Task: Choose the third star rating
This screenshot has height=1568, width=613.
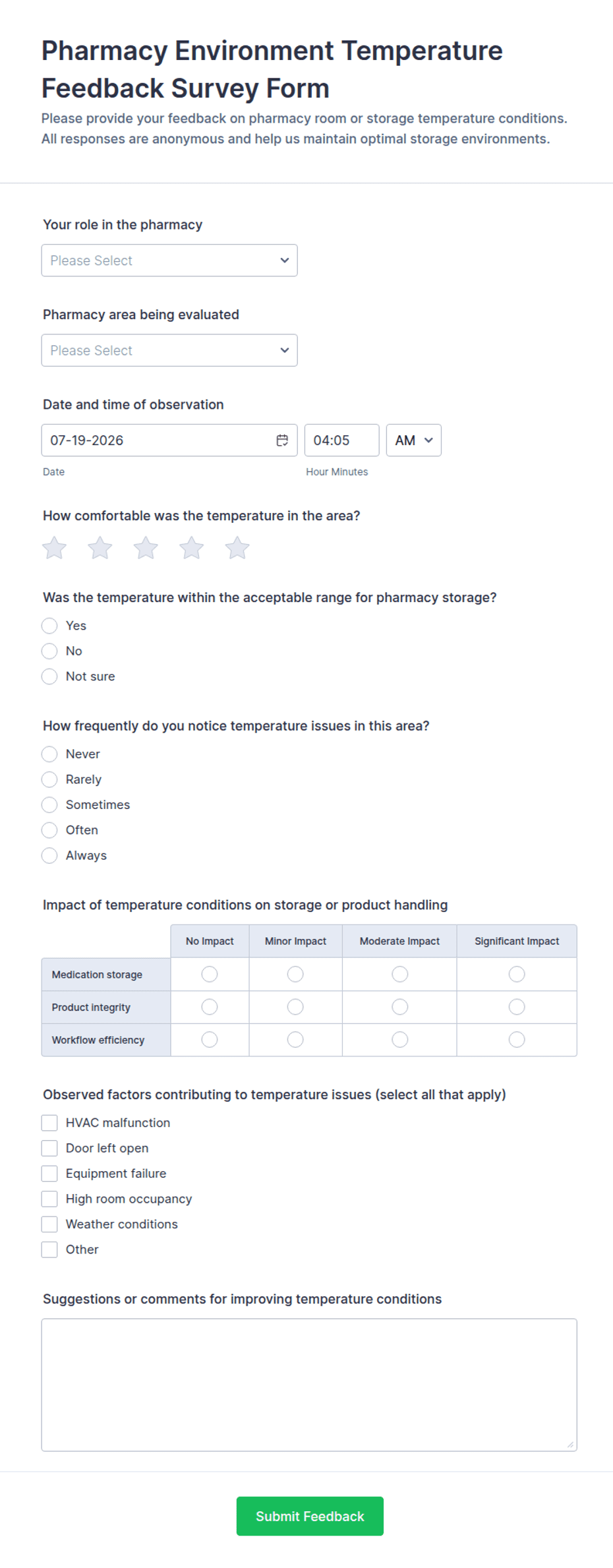Action: [x=146, y=548]
